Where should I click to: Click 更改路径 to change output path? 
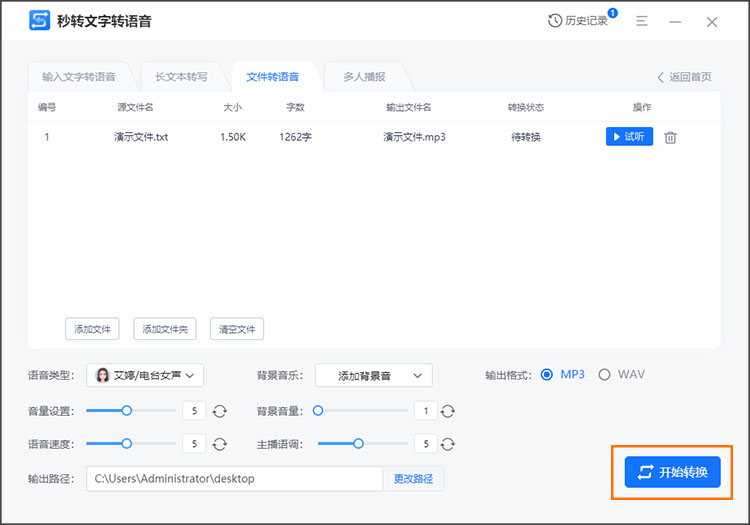[413, 479]
